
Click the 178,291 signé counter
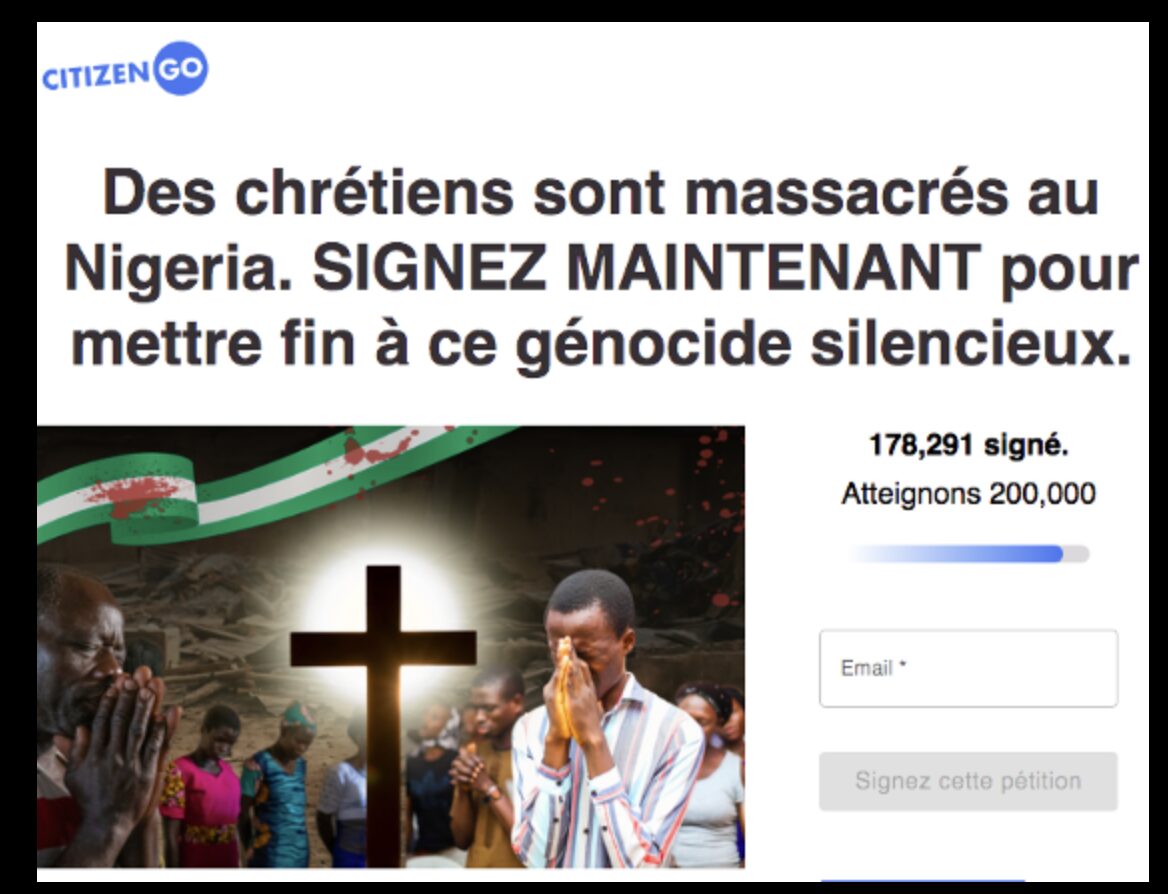click(968, 446)
